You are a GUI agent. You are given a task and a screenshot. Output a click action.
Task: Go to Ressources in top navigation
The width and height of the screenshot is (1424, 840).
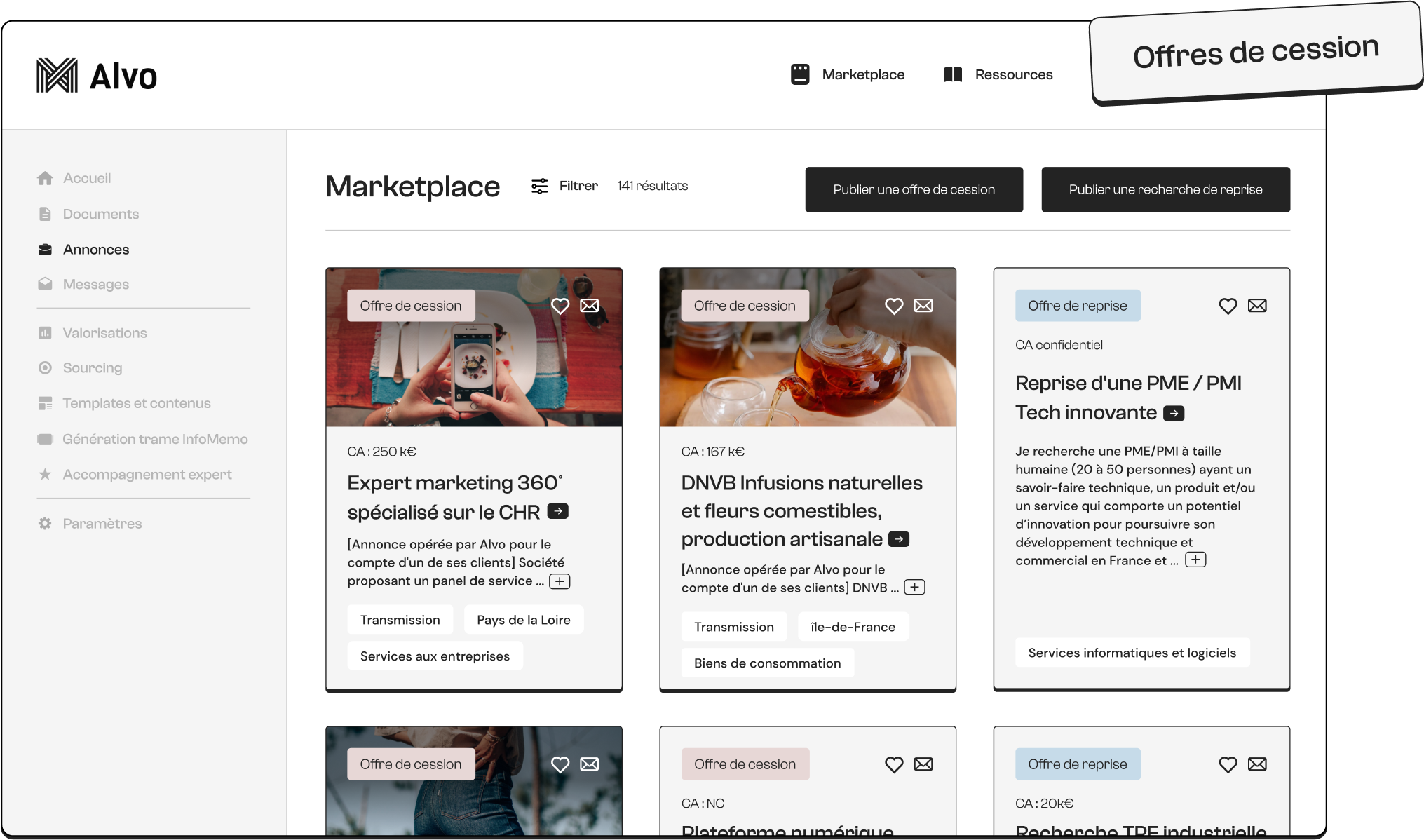[998, 74]
